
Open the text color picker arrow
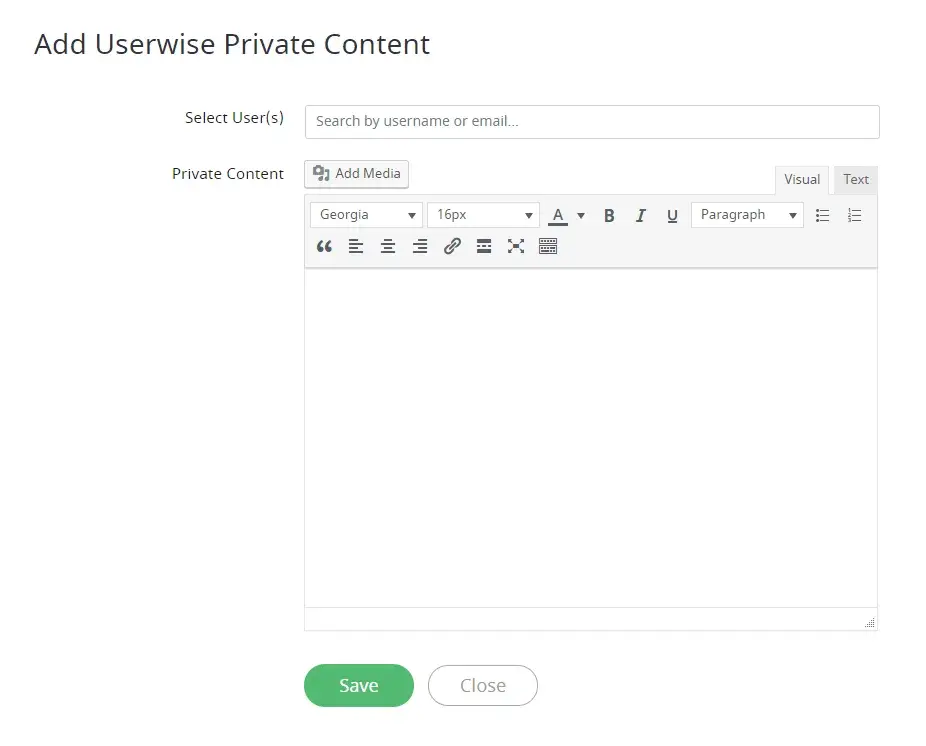point(581,215)
